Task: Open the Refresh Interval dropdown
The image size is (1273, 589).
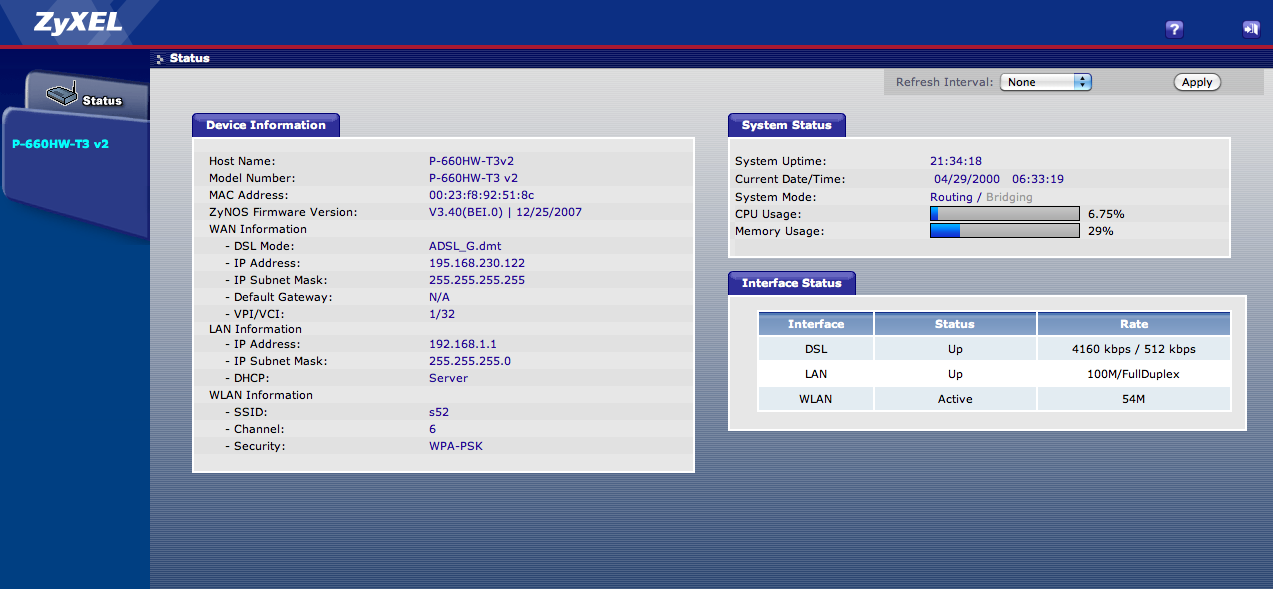Action: tap(1045, 82)
